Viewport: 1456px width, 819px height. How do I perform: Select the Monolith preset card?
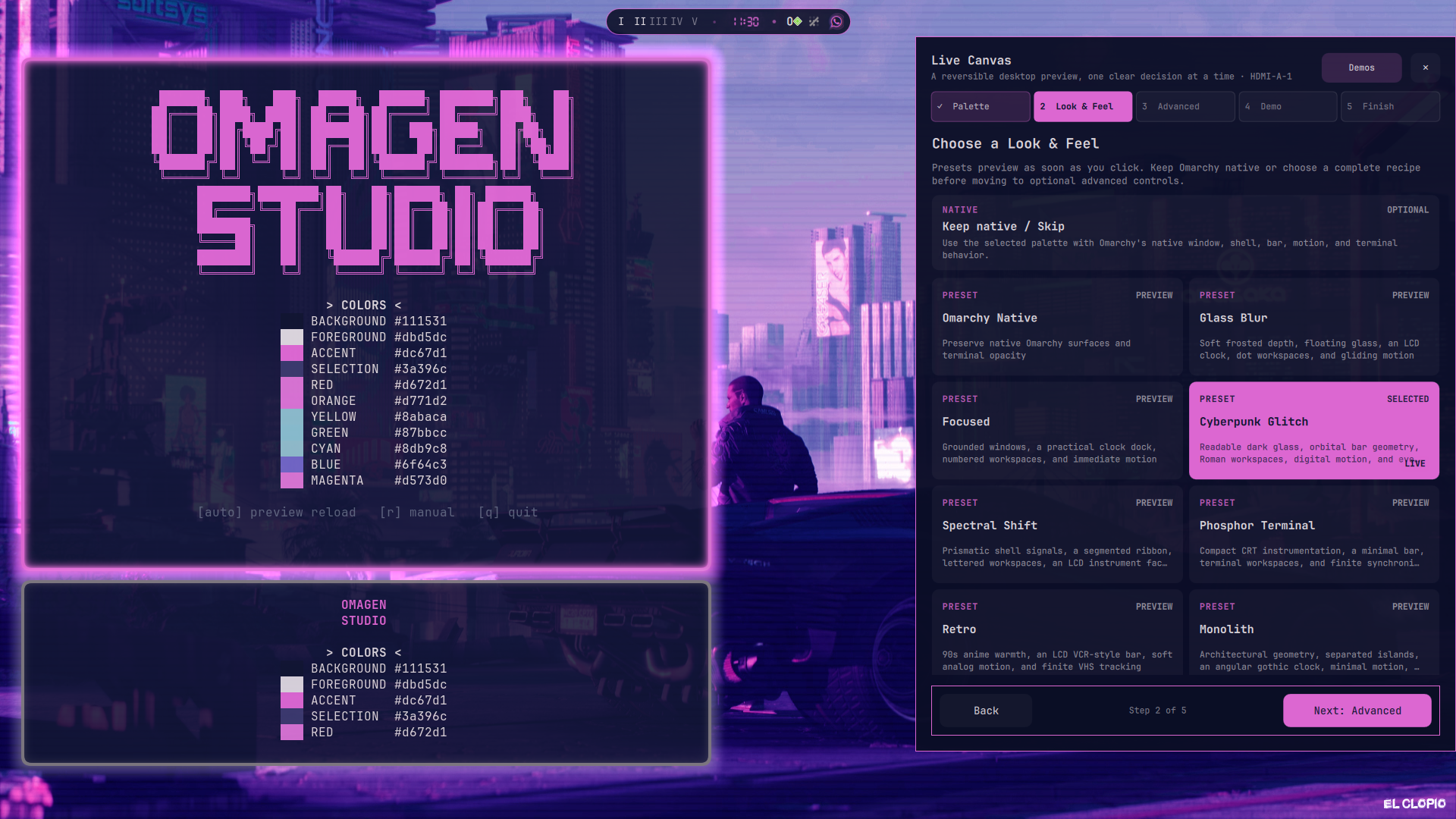click(1314, 632)
